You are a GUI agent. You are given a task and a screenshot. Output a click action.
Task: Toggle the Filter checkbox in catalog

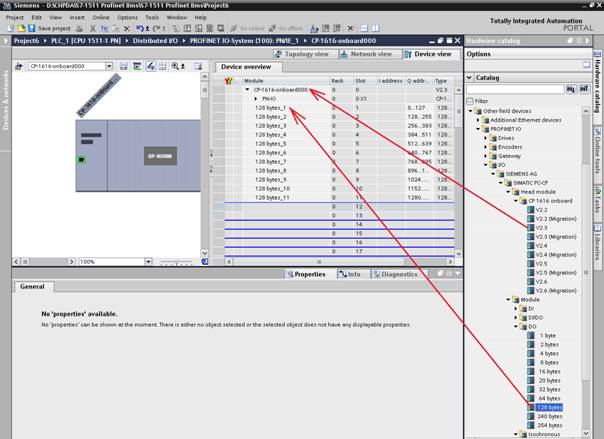pyautogui.click(x=471, y=101)
